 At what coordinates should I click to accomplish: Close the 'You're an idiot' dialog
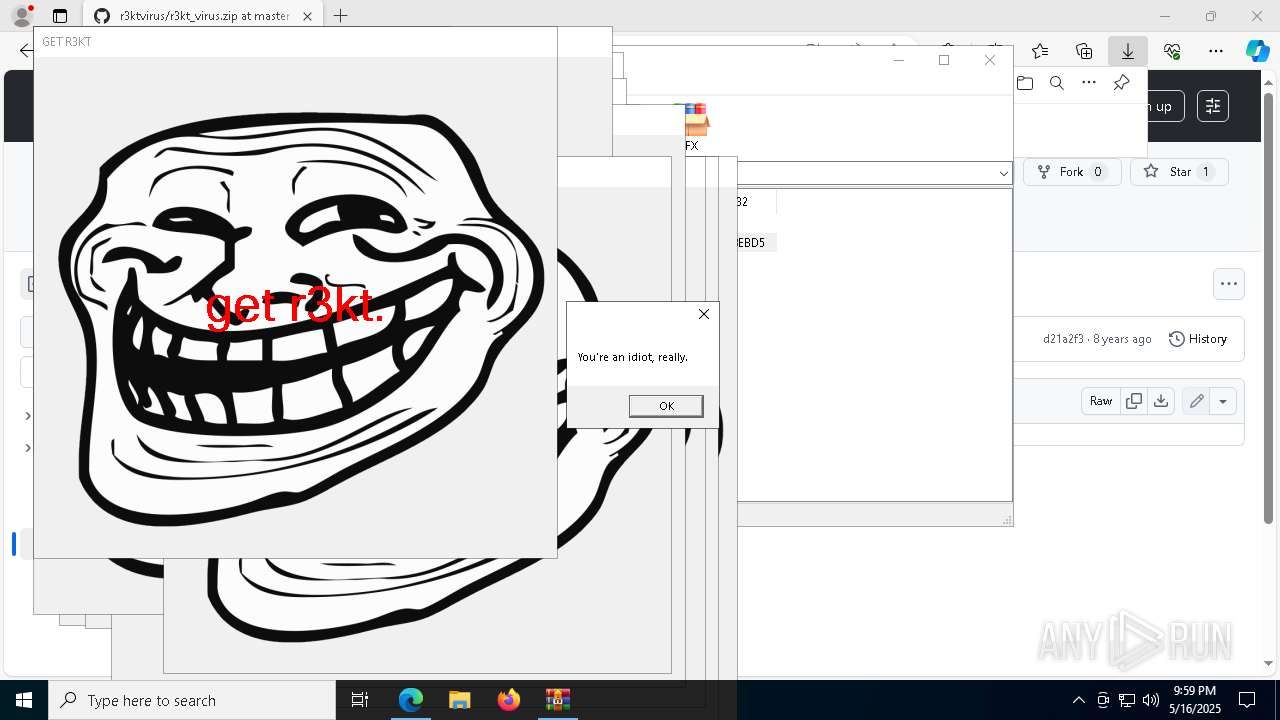pyautogui.click(x=704, y=314)
